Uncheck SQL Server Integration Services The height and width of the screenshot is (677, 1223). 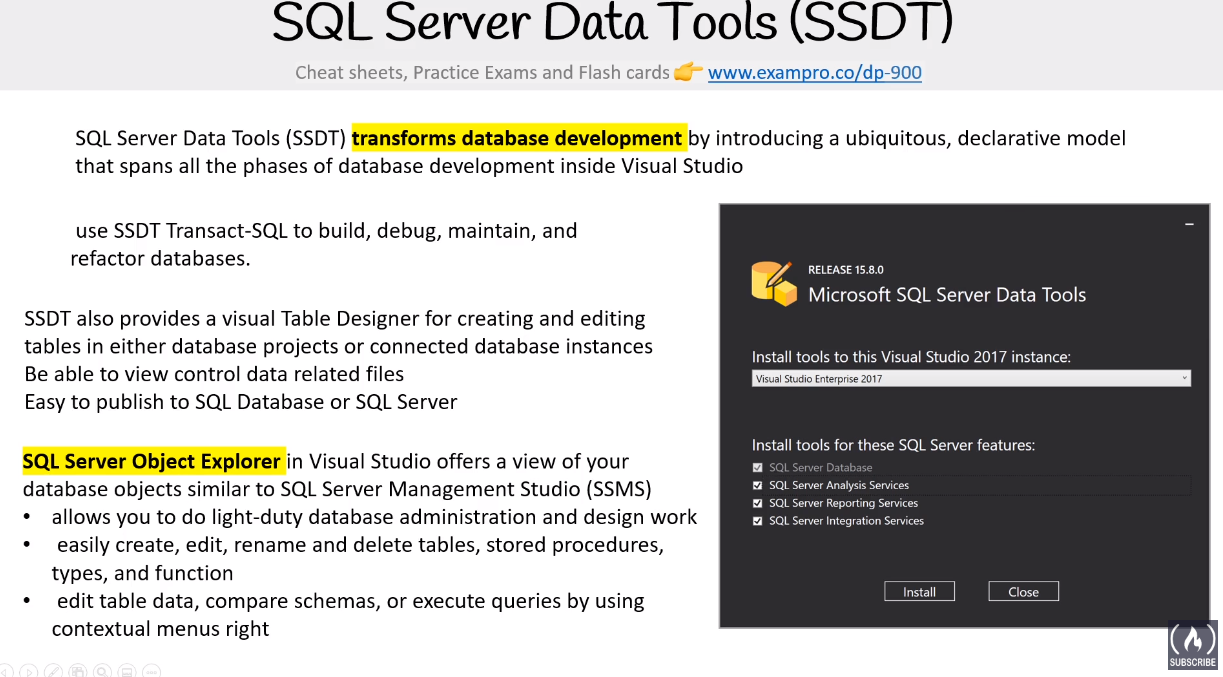coord(758,521)
